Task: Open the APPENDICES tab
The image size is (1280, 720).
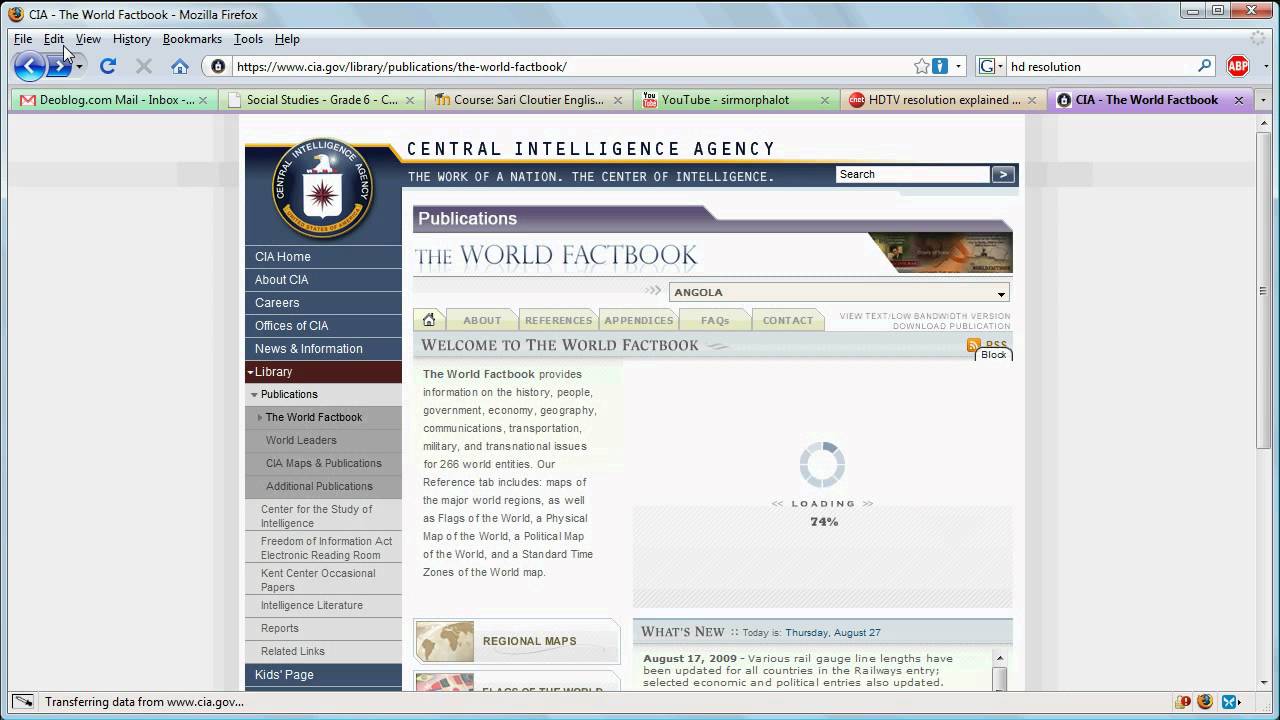Action: coord(639,320)
